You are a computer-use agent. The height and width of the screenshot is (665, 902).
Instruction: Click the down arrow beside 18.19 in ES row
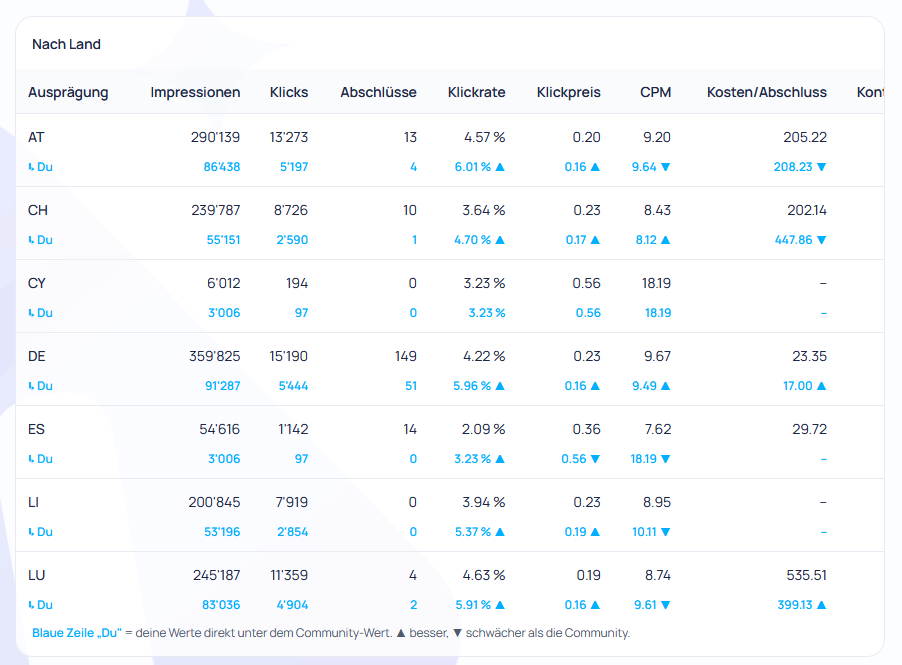pyautogui.click(x=666, y=460)
